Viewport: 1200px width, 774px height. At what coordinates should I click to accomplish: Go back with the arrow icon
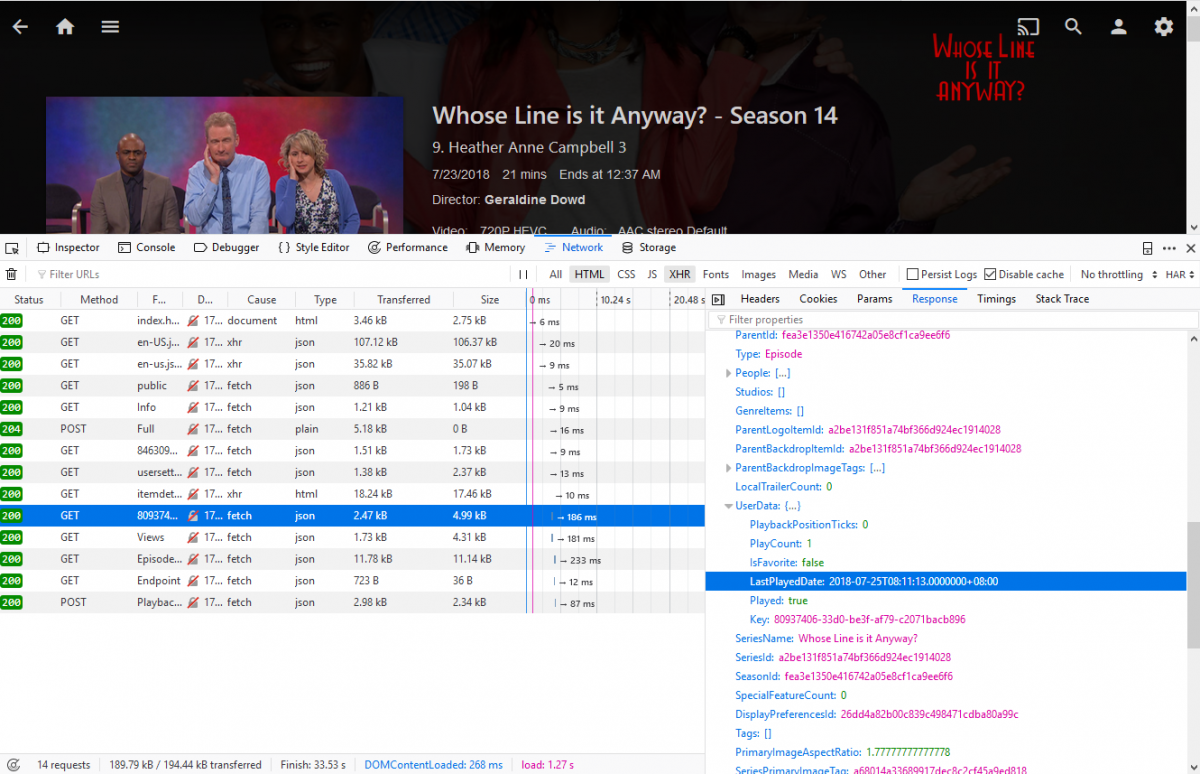coord(20,27)
